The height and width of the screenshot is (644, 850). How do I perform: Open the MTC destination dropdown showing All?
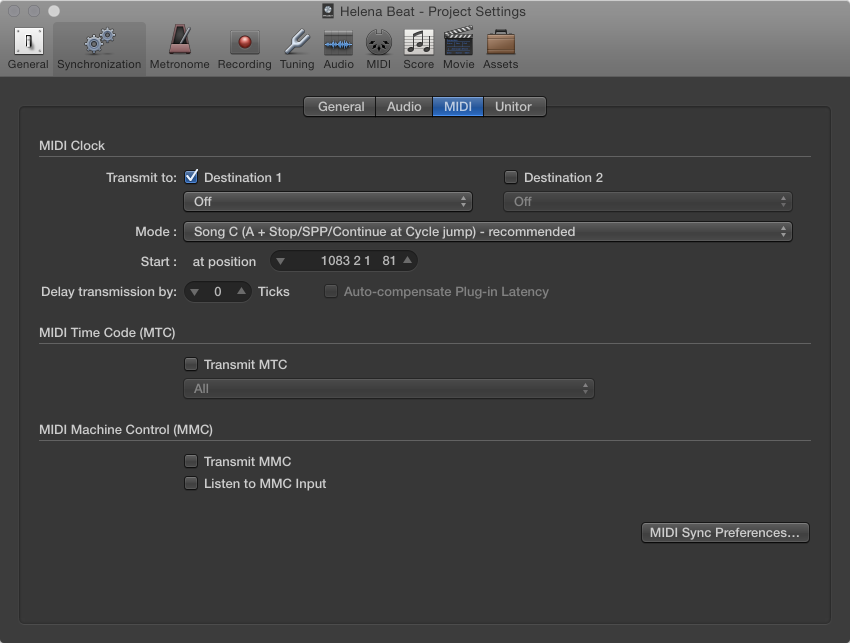[x=388, y=389]
